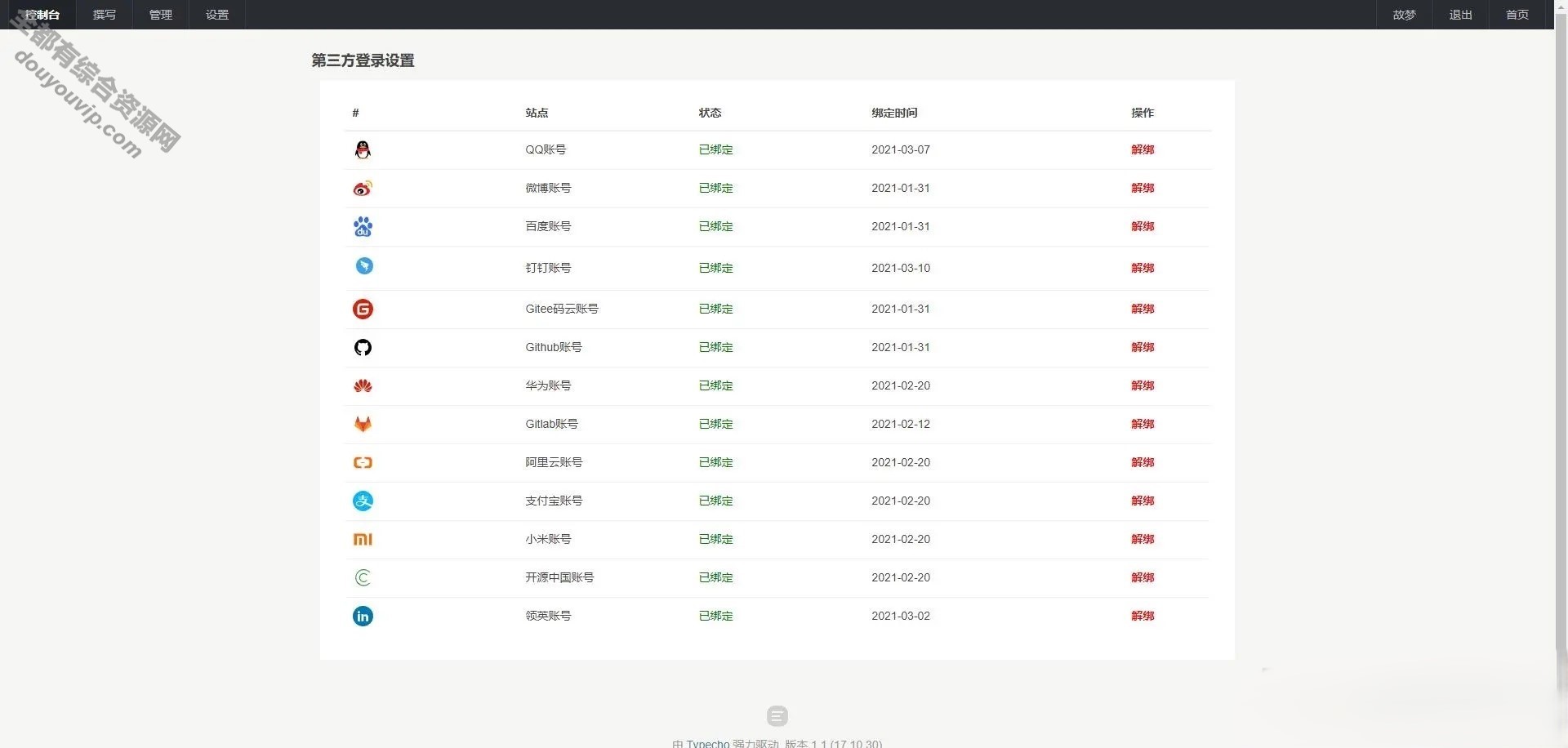Unbind the 阿里云账号 with 解绑

pos(1143,462)
